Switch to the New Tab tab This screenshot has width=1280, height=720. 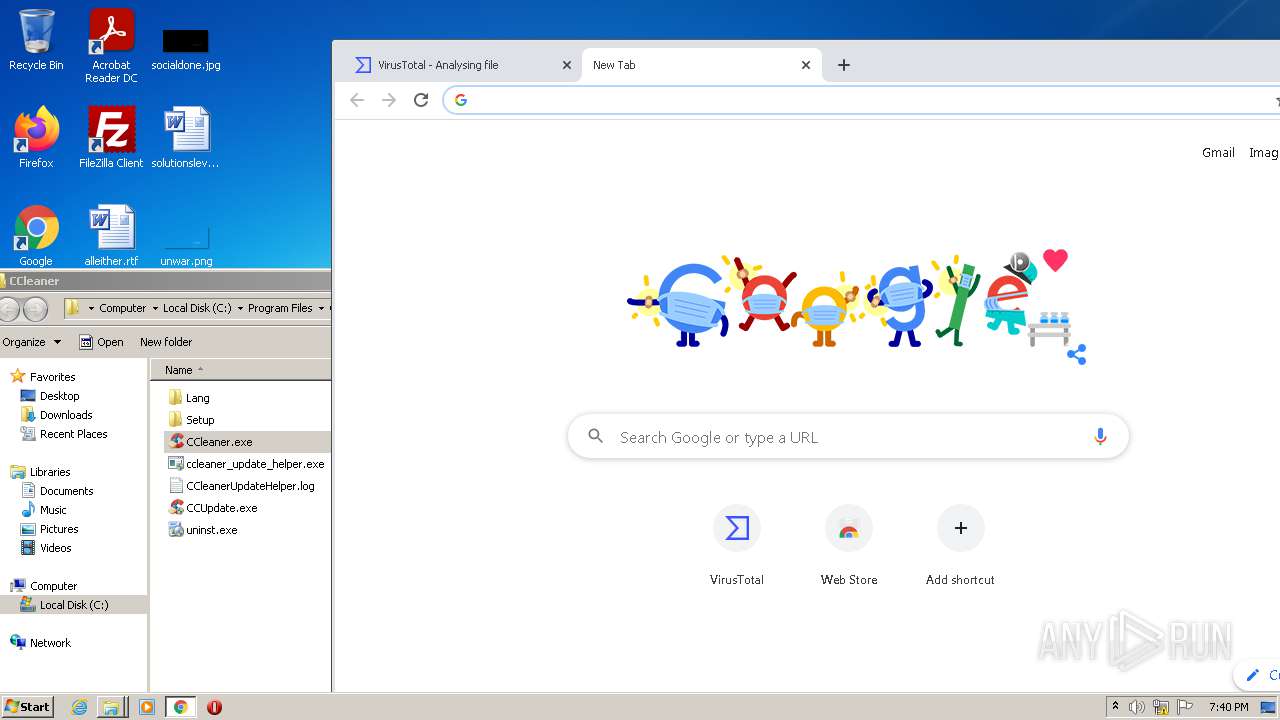tap(701, 65)
